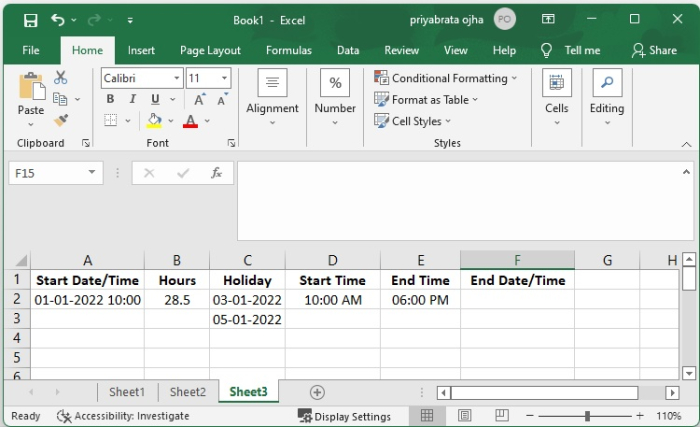This screenshot has height=427, width=700.
Task: Toggle Bold formatting
Action: pyautogui.click(x=110, y=99)
